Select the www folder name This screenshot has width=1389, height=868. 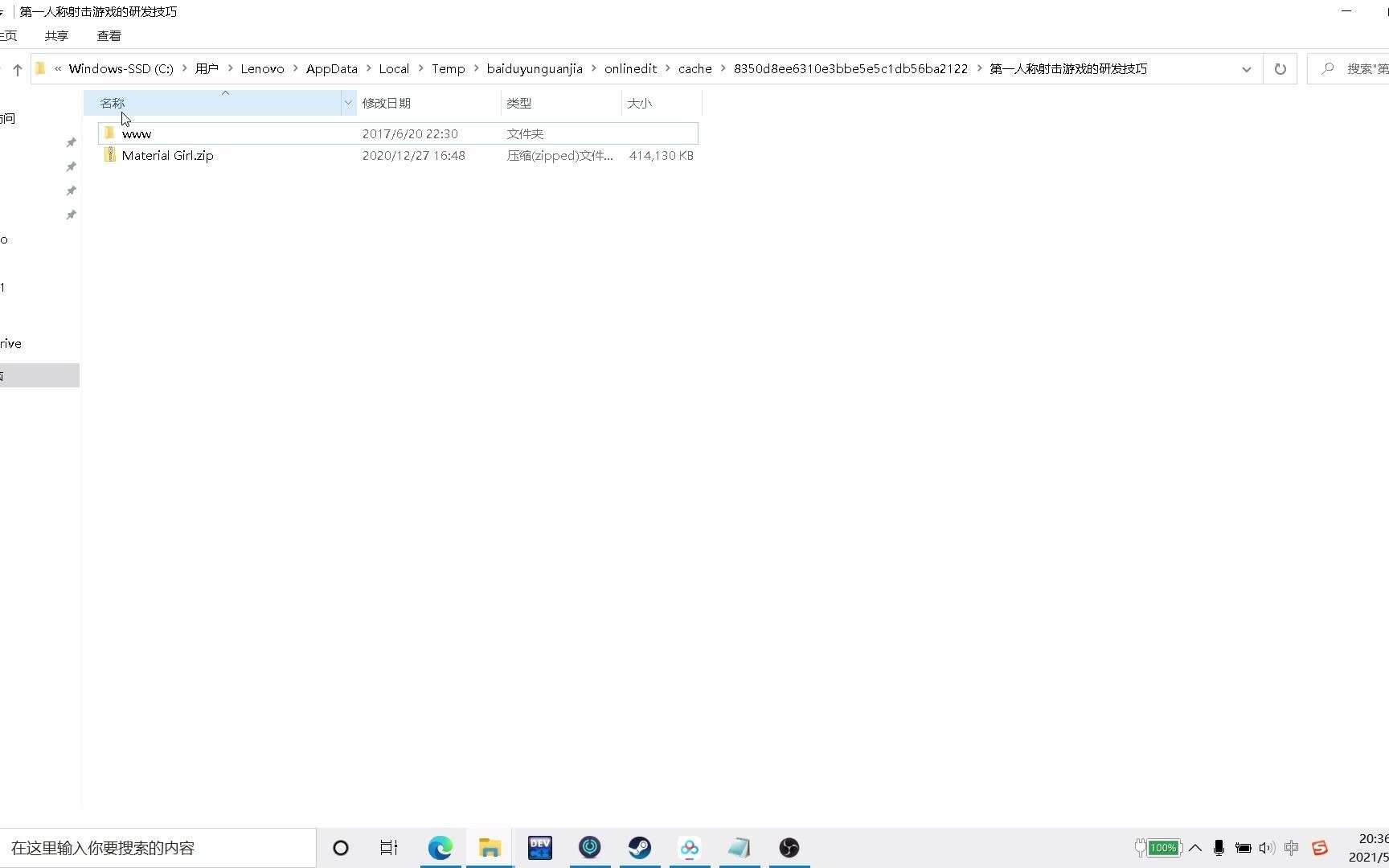[x=137, y=133]
